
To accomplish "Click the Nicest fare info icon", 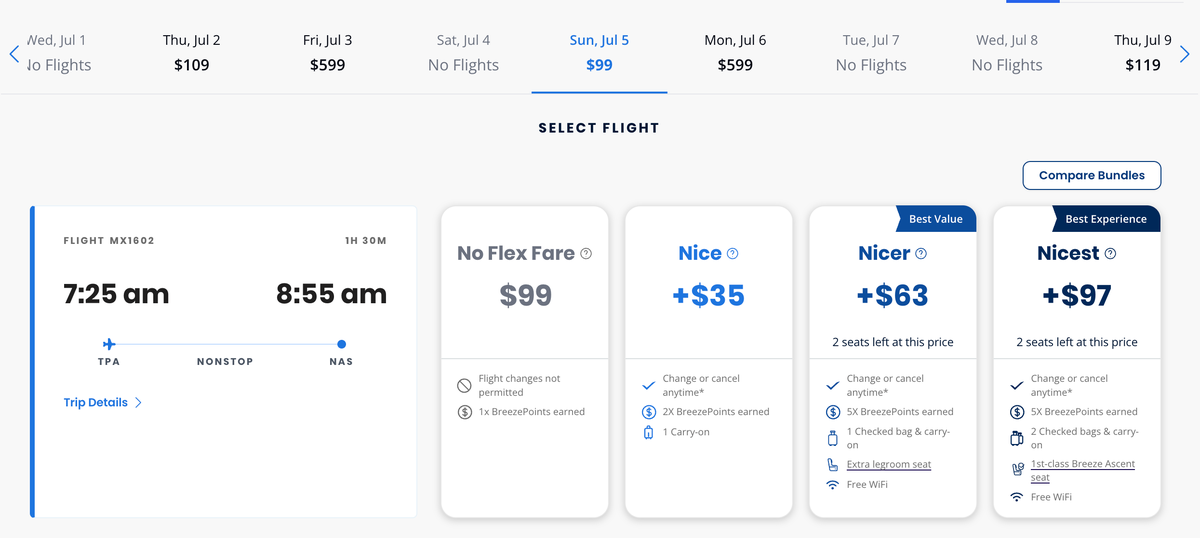I will tap(1110, 254).
